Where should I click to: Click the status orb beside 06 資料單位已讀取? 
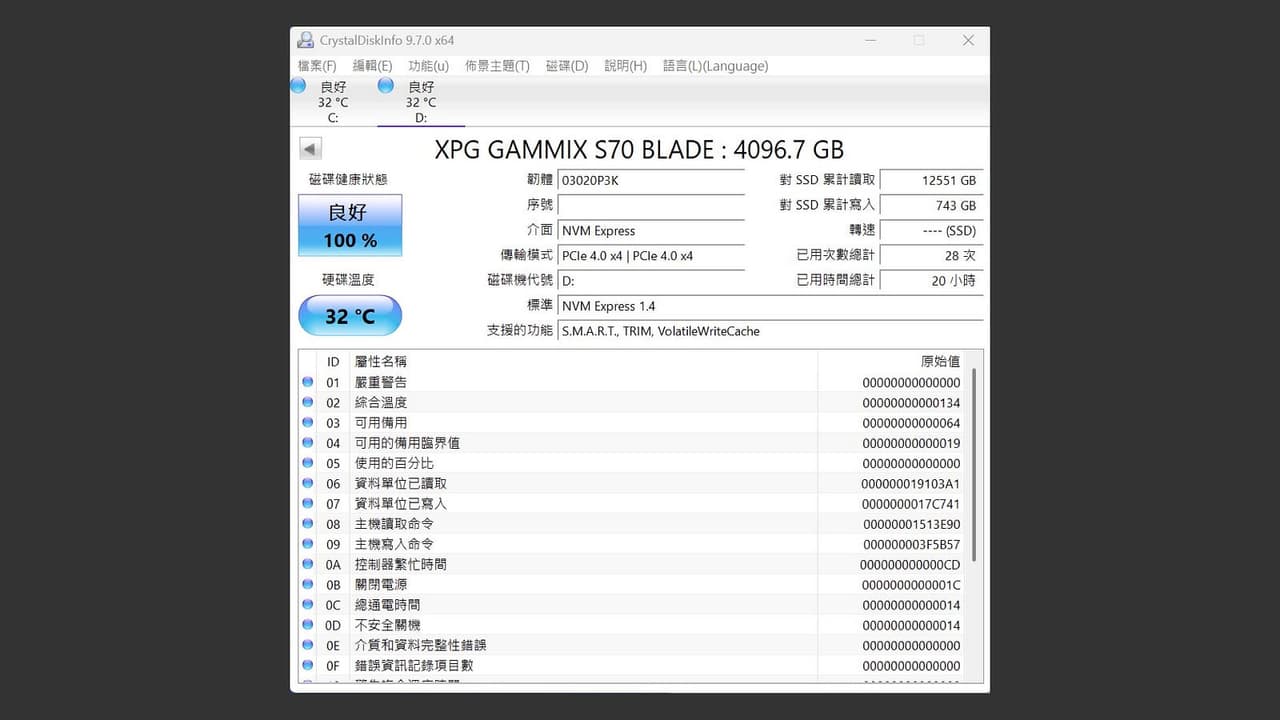(x=307, y=483)
